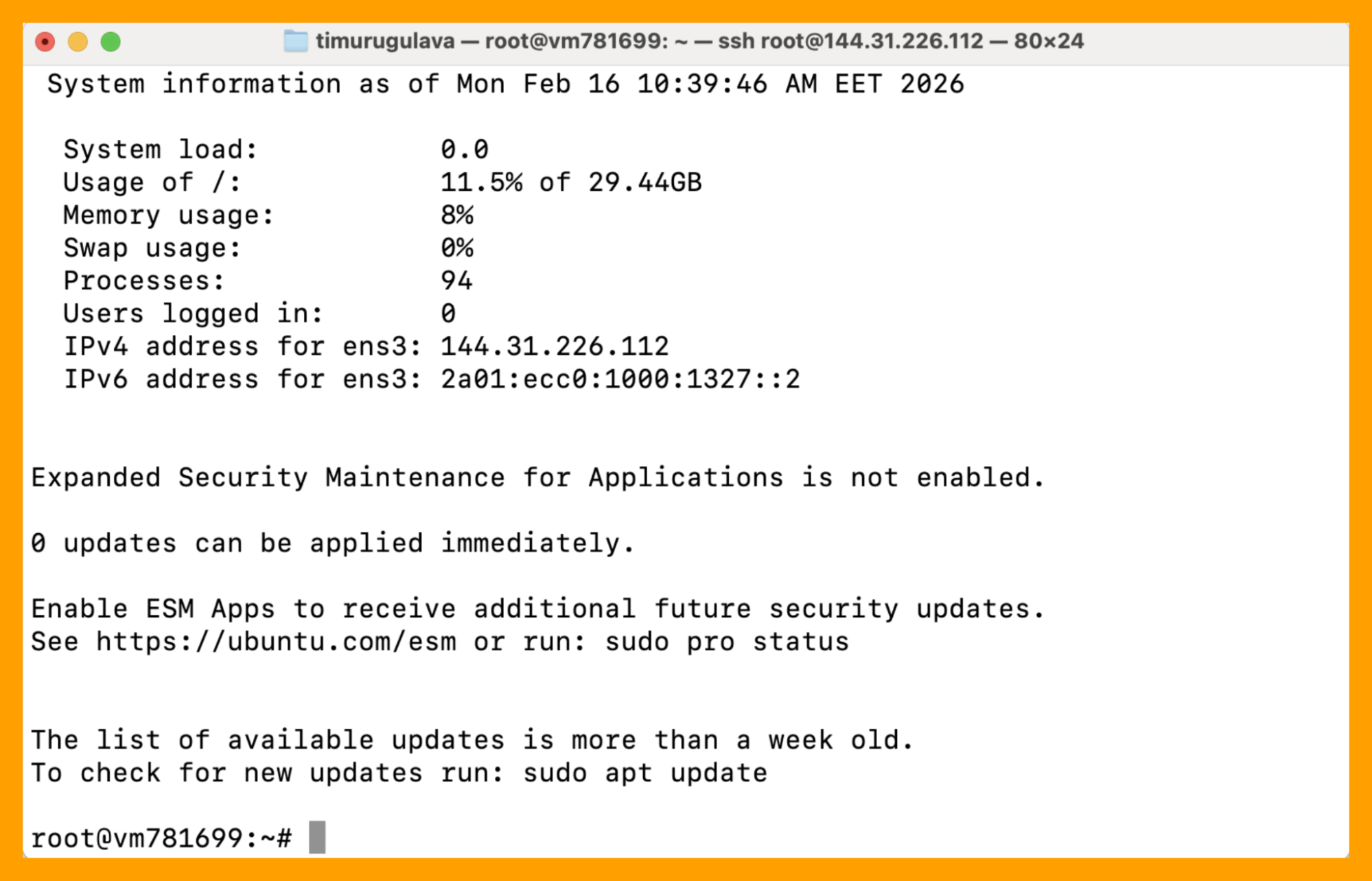
Task: Click the Processes count 94
Action: (456, 281)
